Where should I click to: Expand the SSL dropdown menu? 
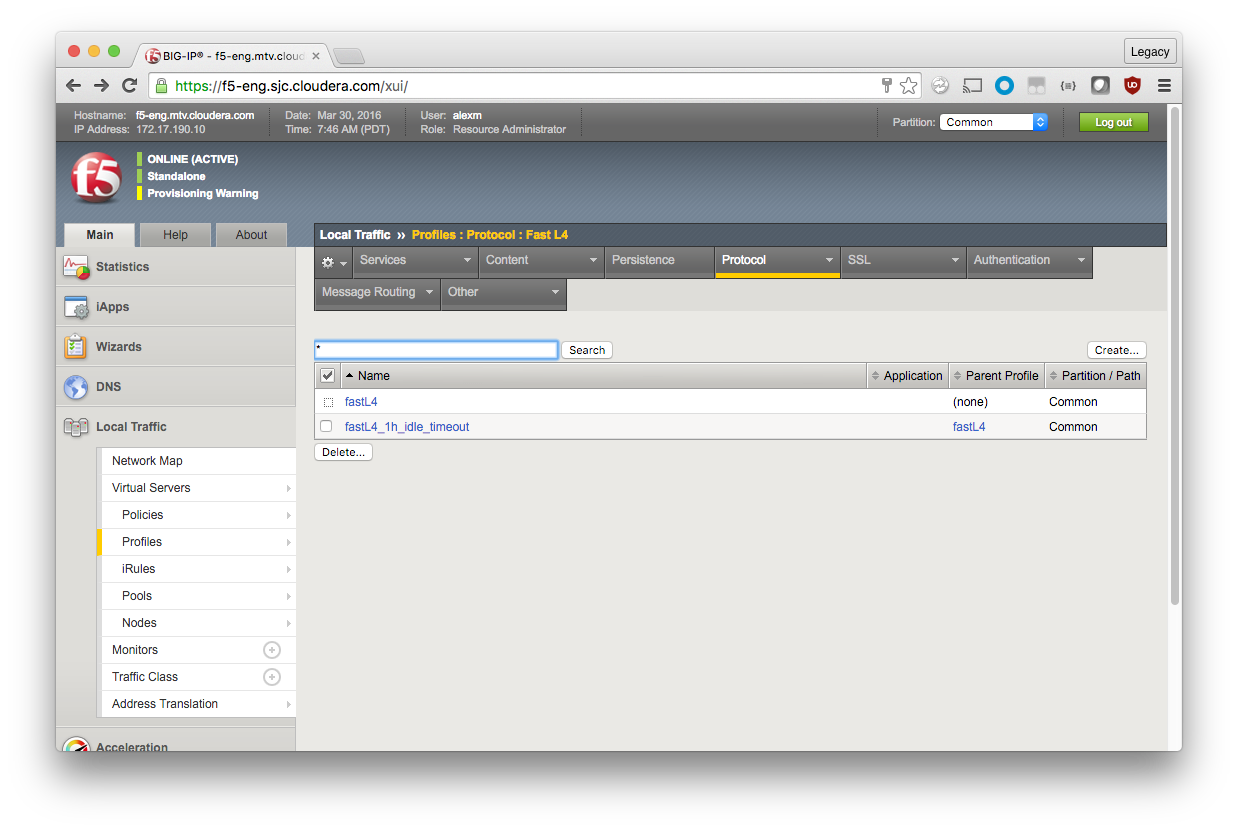902,260
